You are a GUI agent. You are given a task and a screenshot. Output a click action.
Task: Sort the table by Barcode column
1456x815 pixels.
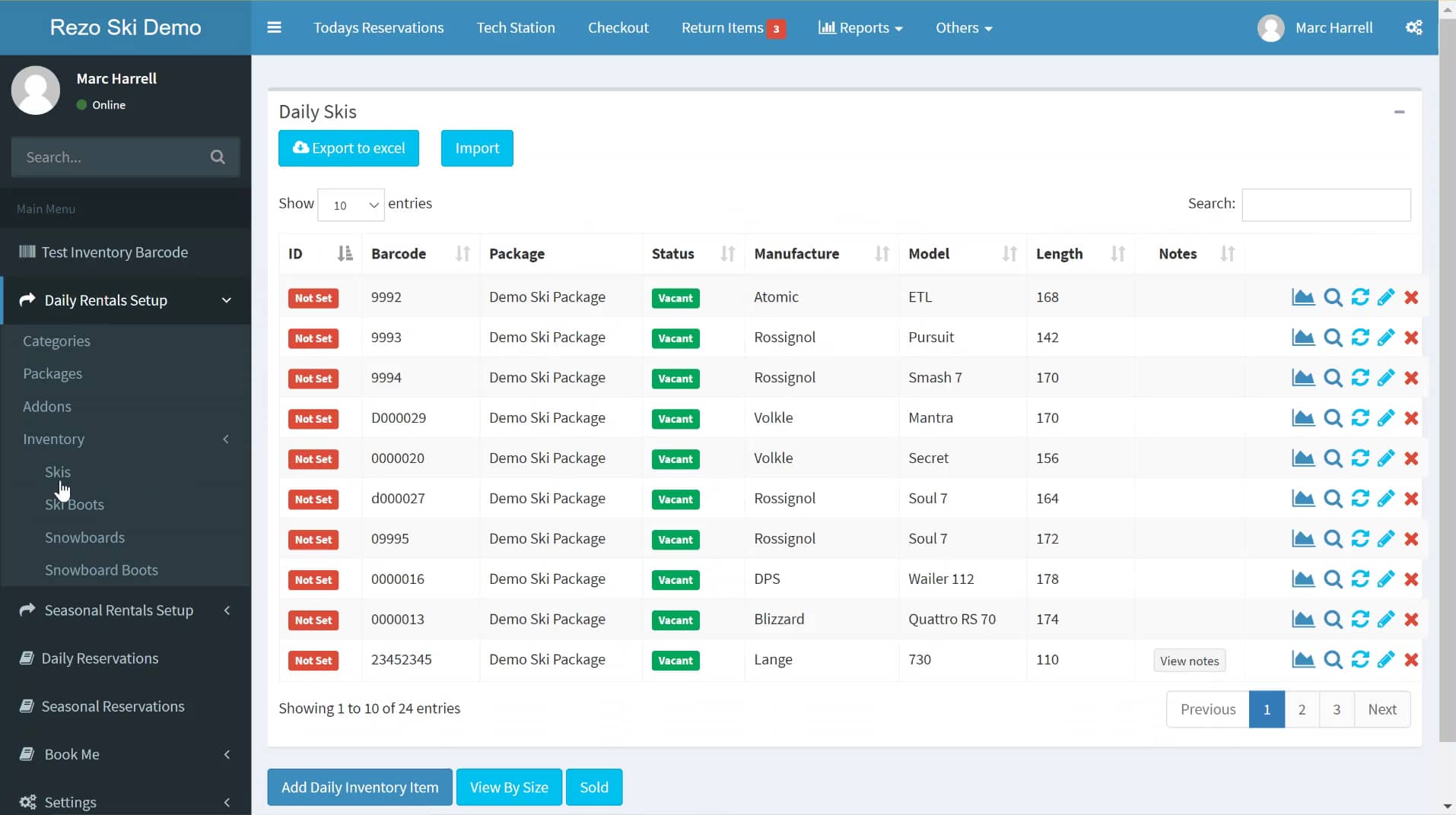[x=462, y=254]
